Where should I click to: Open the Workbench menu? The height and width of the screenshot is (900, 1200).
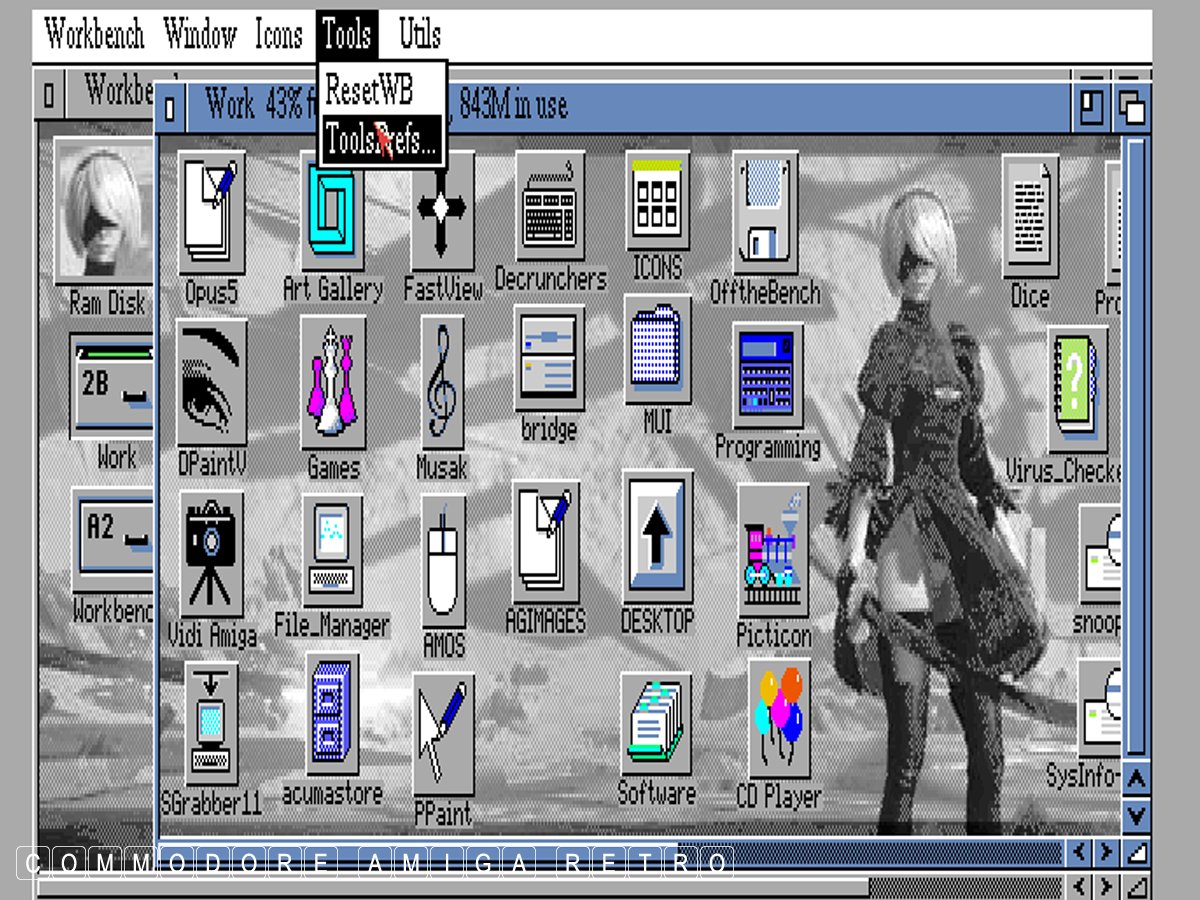coord(95,35)
